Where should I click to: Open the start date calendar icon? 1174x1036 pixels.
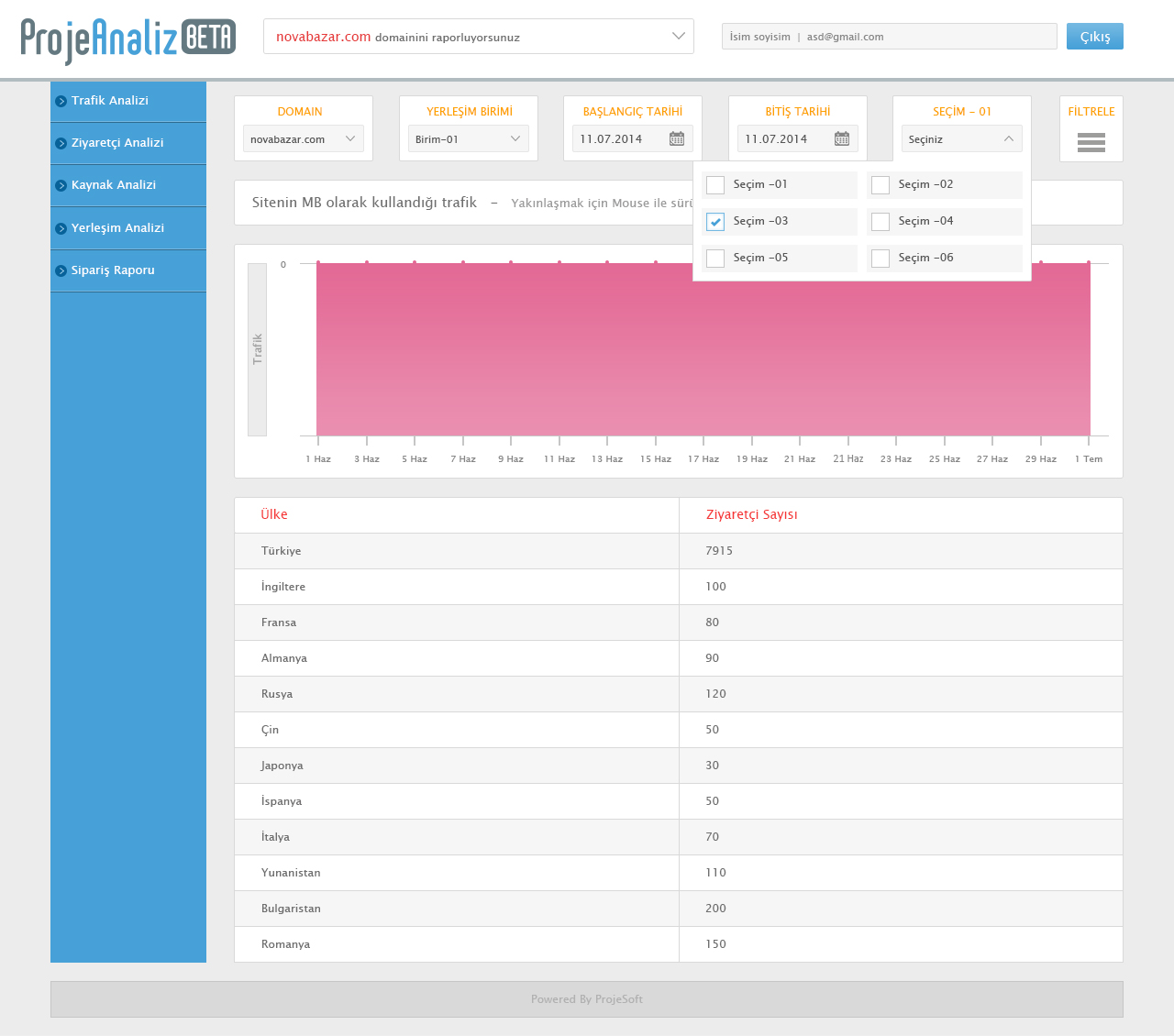point(677,138)
